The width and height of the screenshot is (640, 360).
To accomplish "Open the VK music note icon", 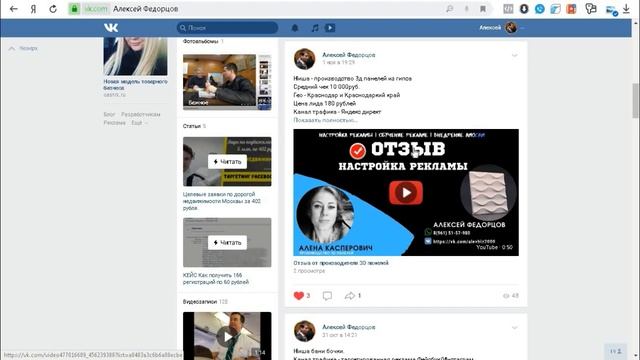I will tap(315, 28).
